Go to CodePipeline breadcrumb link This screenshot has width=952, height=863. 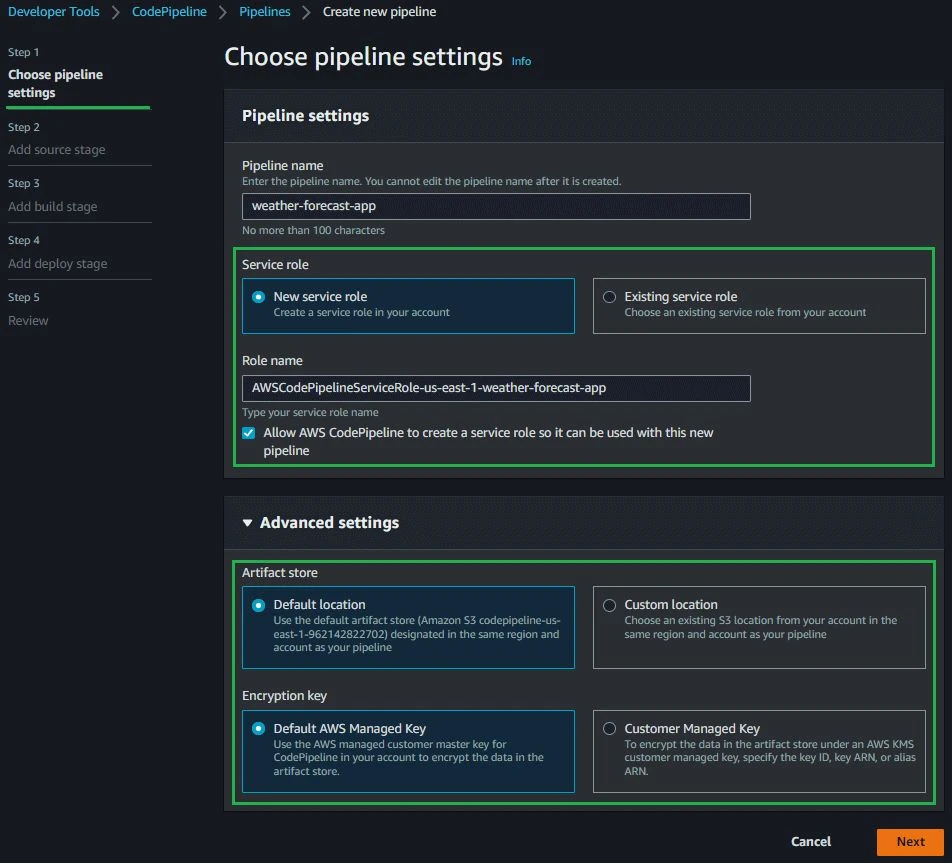pos(169,12)
